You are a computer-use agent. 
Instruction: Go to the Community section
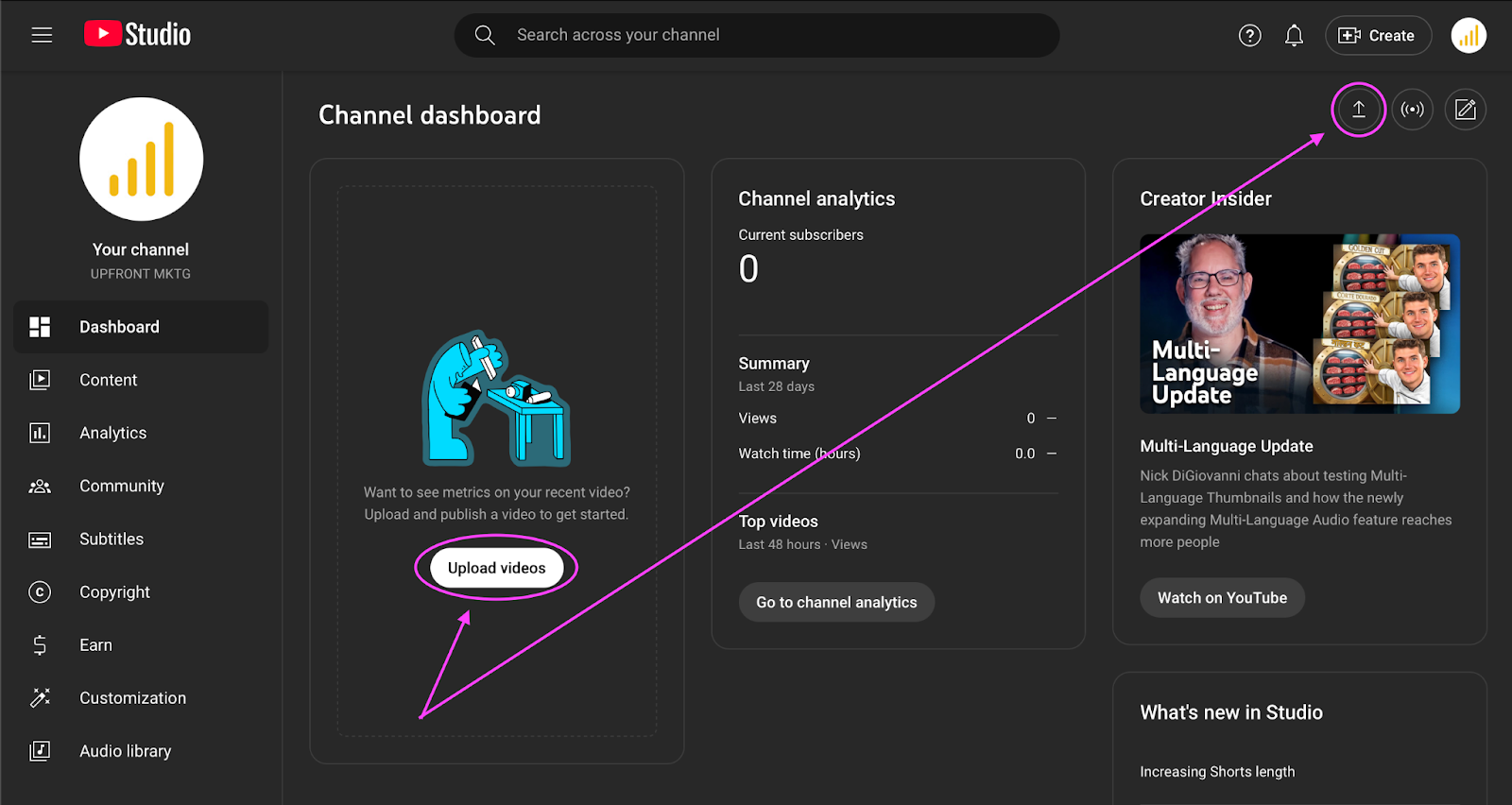coord(141,486)
